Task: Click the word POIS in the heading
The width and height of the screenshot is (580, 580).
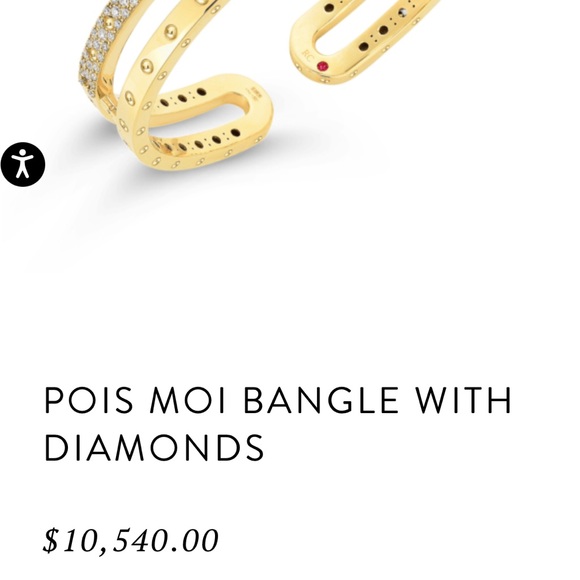Action: tap(89, 400)
